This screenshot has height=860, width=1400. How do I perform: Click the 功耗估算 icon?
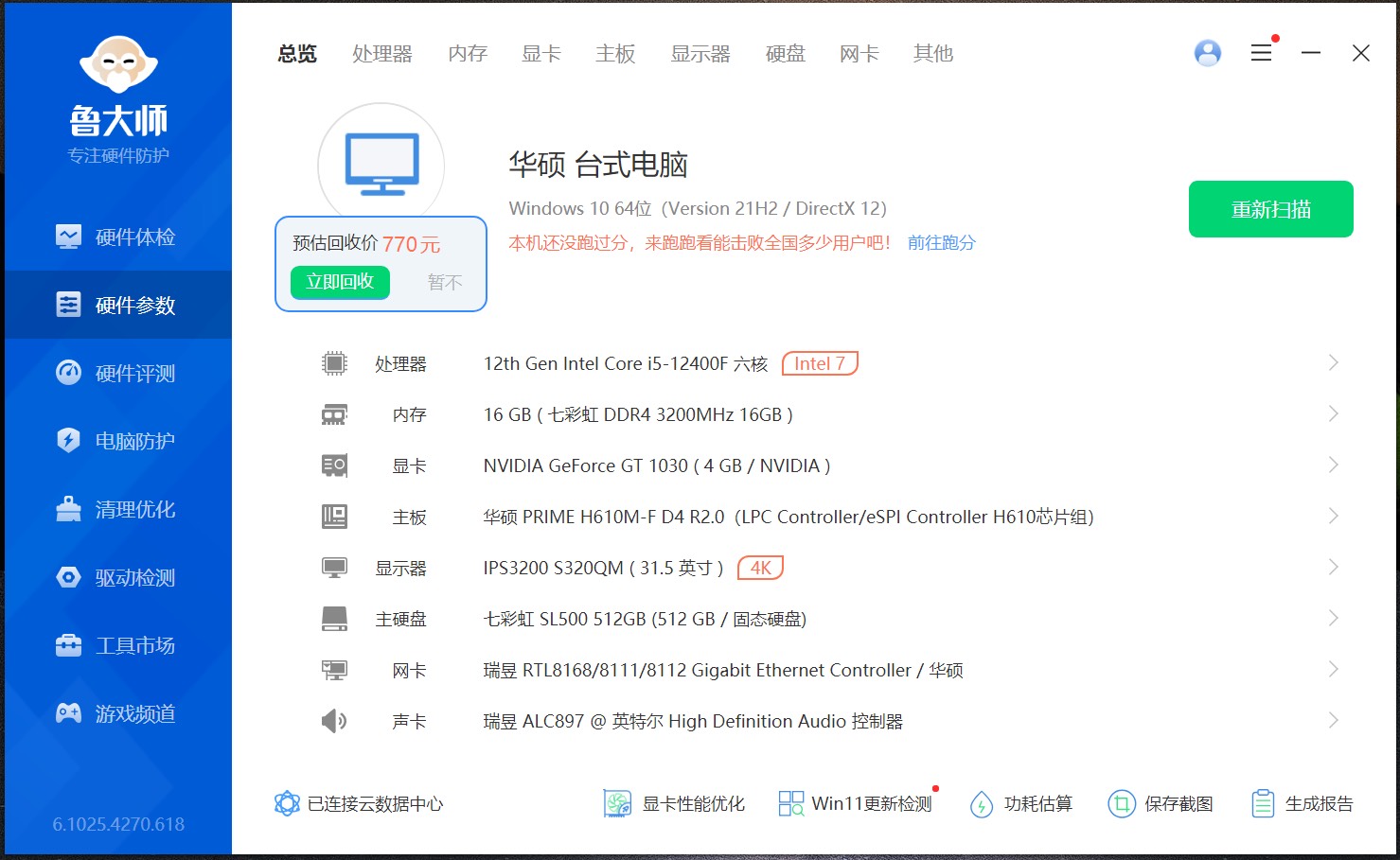[x=982, y=804]
